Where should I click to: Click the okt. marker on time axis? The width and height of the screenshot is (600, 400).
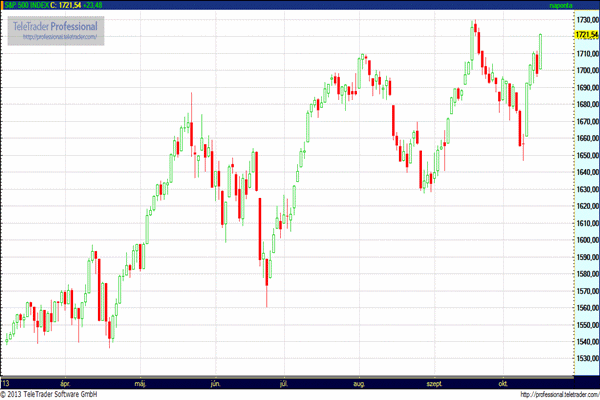504,383
